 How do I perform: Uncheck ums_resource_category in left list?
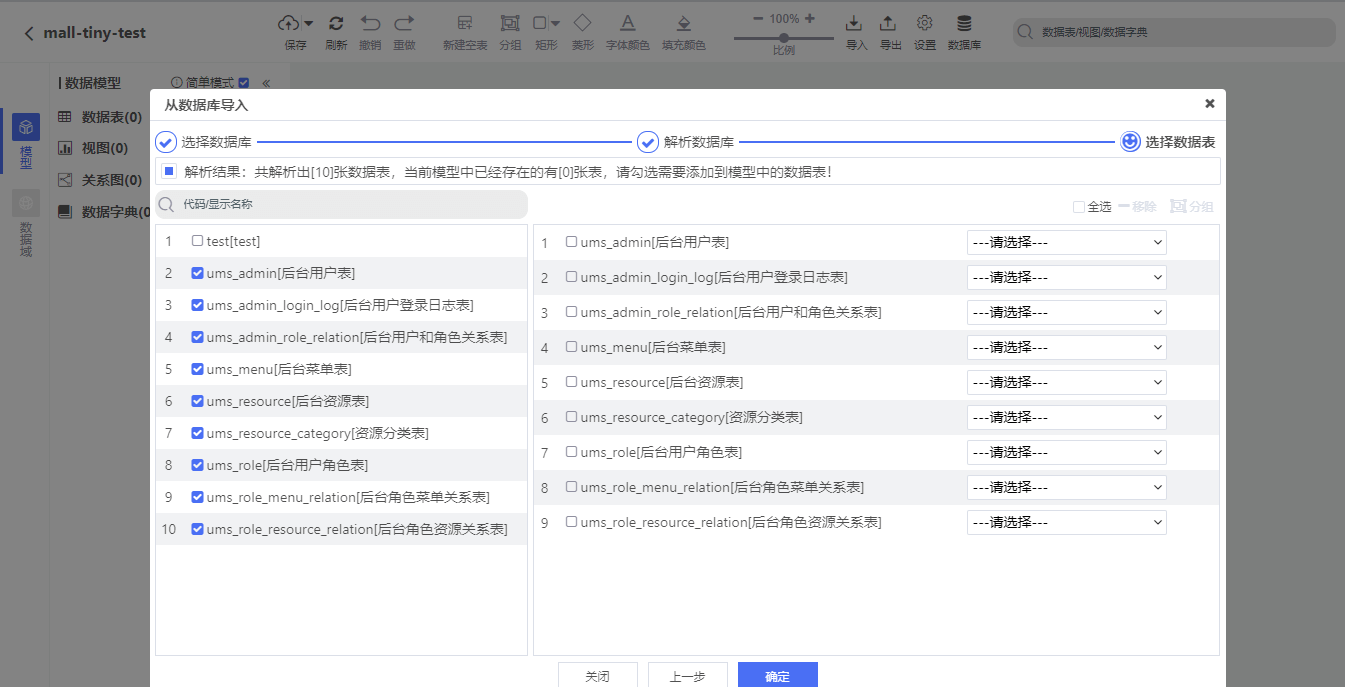[197, 433]
